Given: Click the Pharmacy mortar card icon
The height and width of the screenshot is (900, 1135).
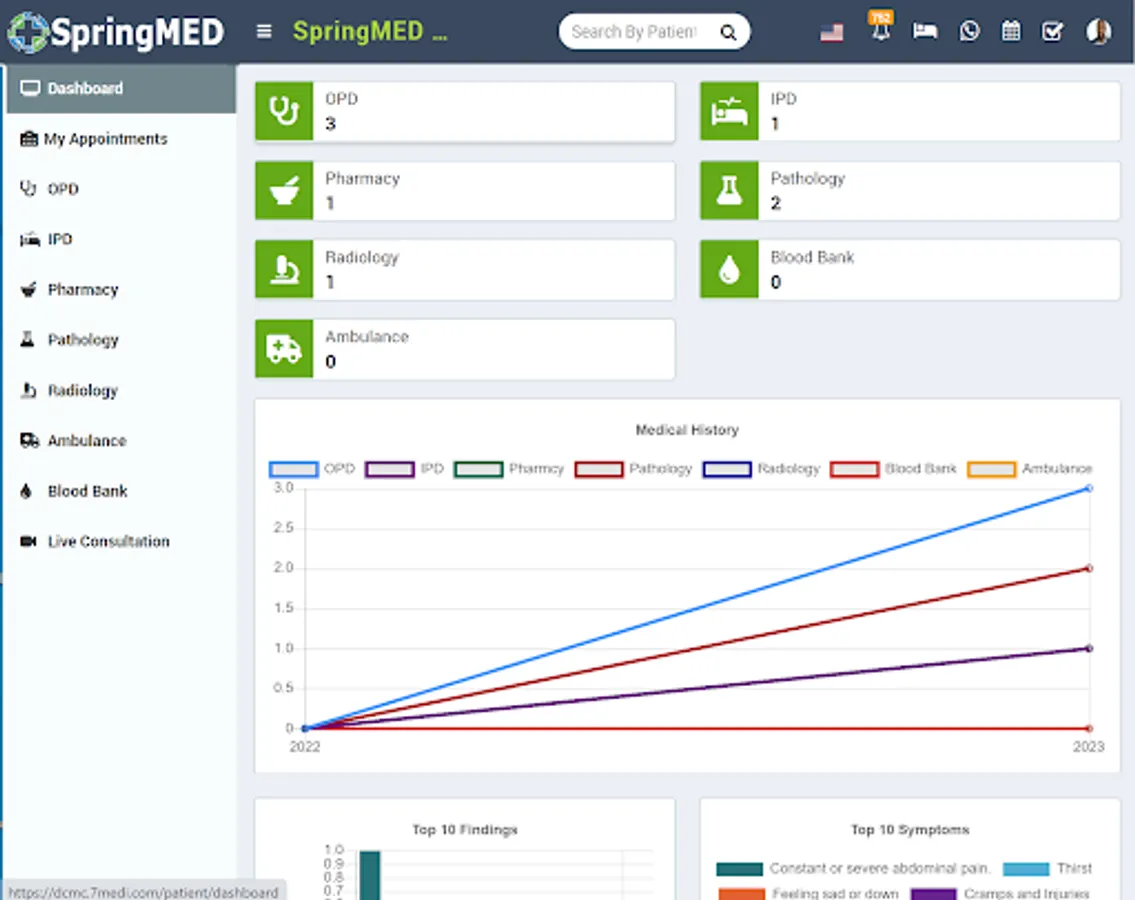Looking at the screenshot, I should [284, 190].
